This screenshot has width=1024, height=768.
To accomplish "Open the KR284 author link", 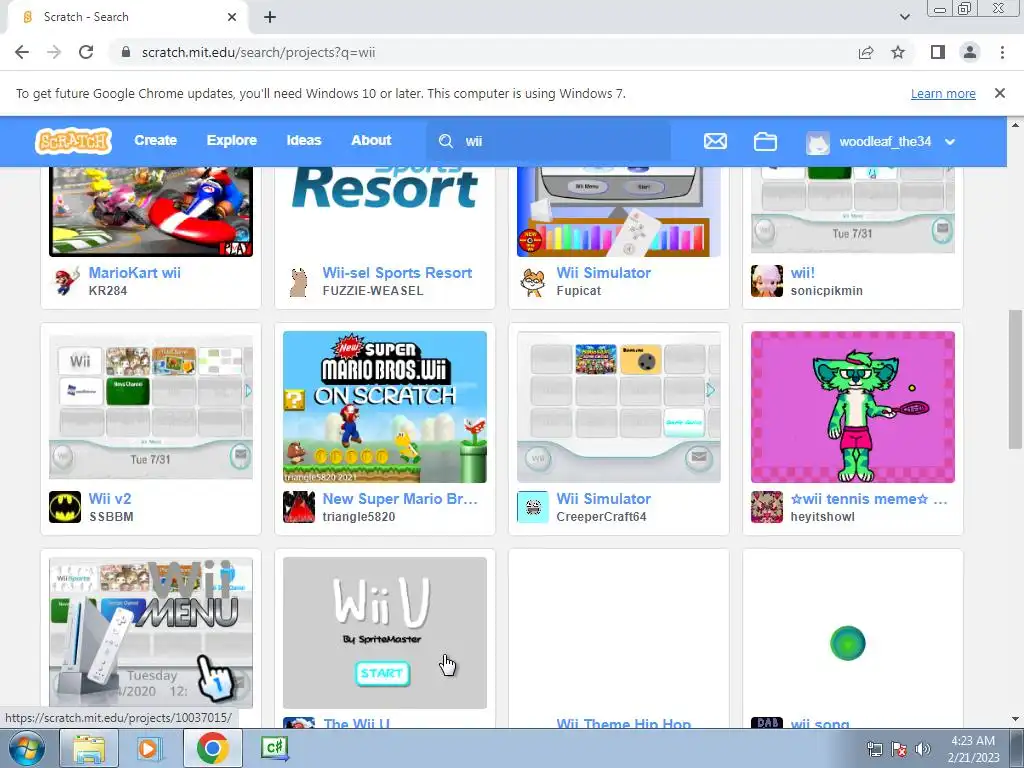I will (x=108, y=291).
